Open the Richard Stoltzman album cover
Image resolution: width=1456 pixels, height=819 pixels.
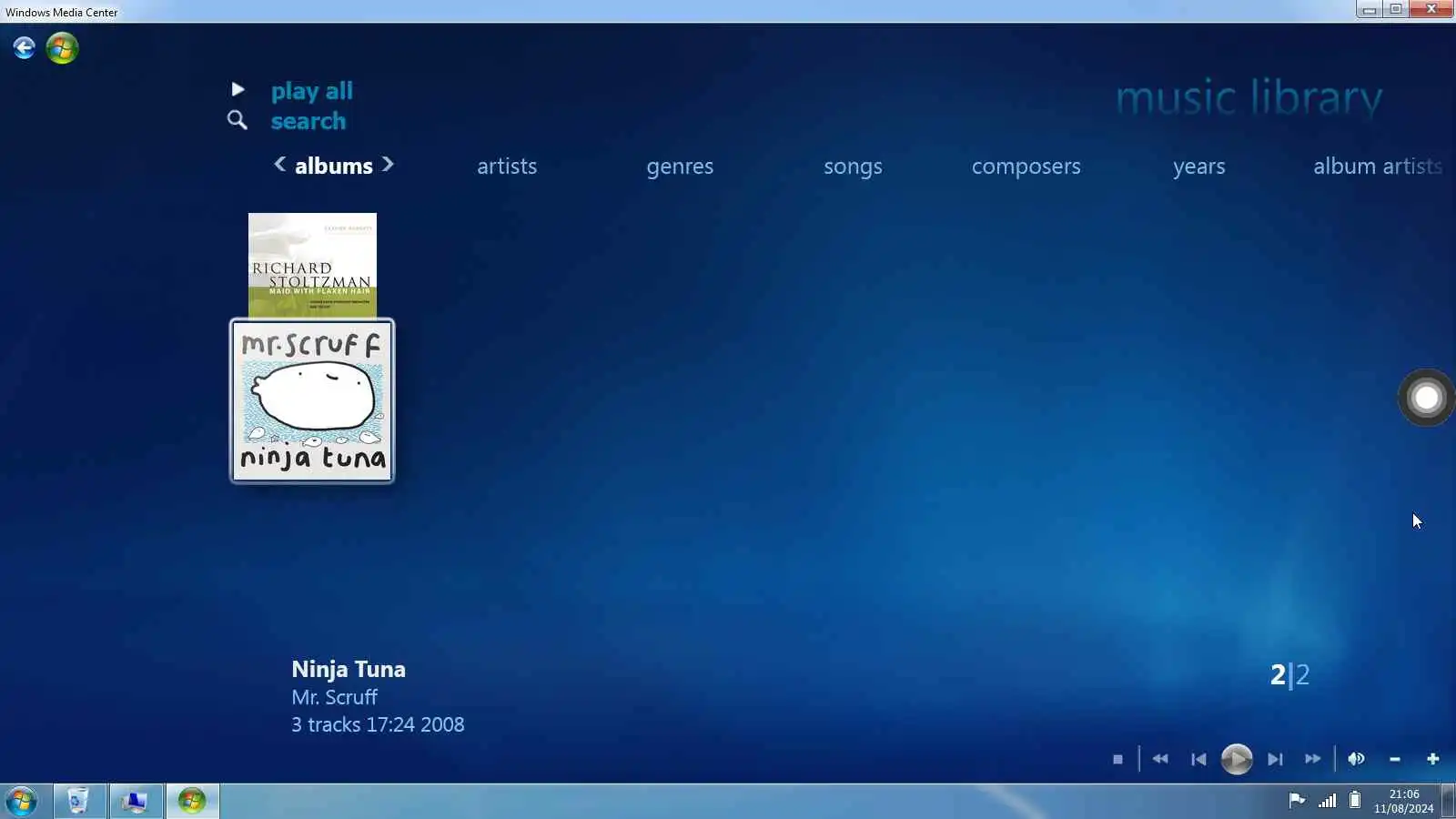point(312,265)
